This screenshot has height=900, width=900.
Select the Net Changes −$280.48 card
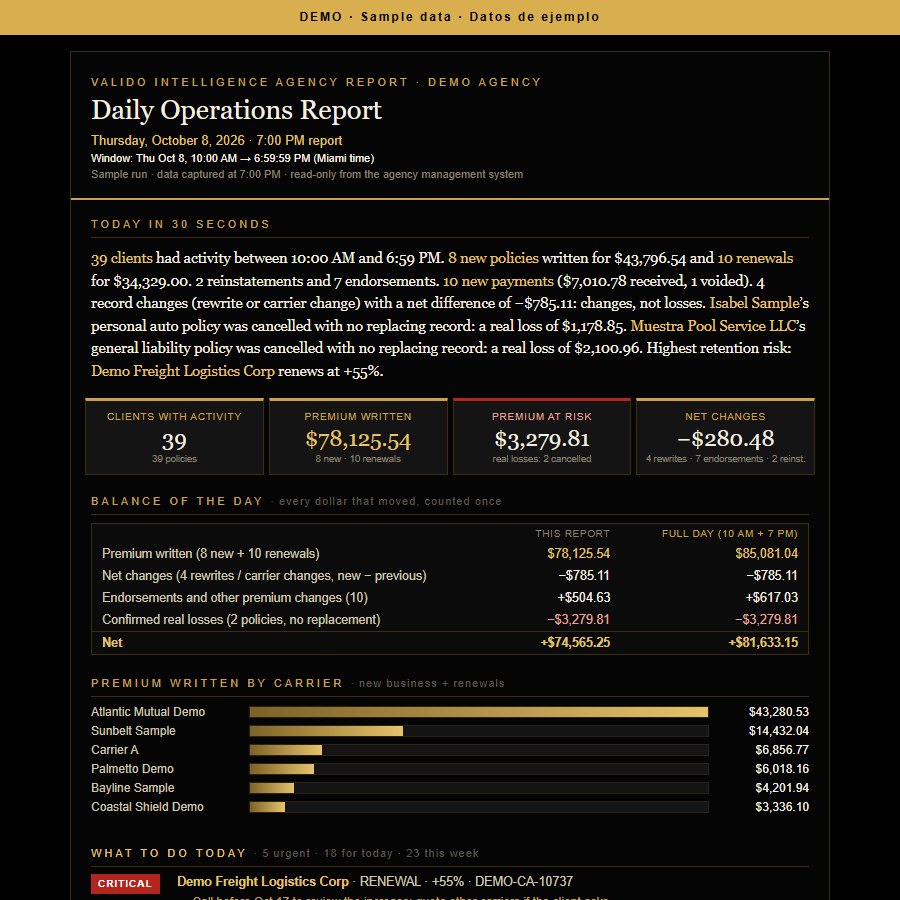(725, 437)
